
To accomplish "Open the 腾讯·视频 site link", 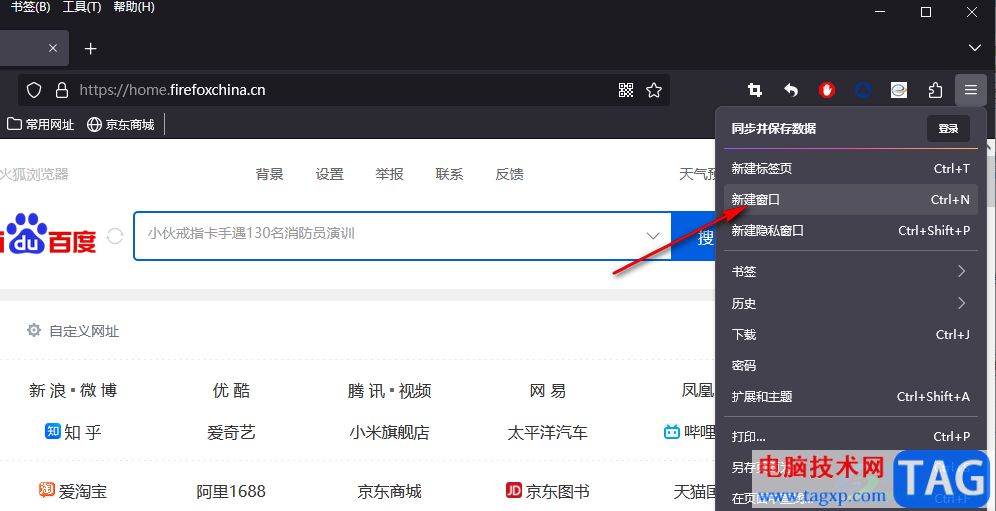I will (x=389, y=390).
